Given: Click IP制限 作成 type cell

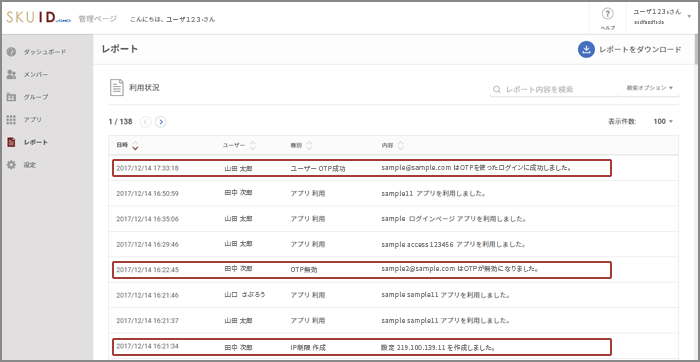Looking at the screenshot, I should (308, 347).
